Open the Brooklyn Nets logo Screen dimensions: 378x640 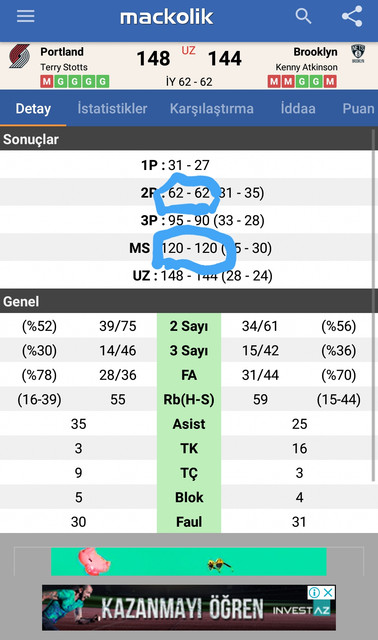tap(358, 54)
